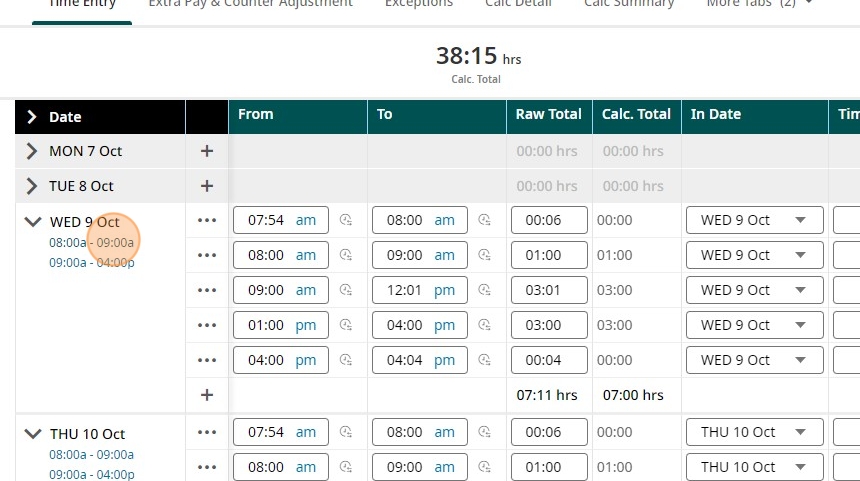The height and width of the screenshot is (481, 860).
Task: Click clock icon beside WED 04:04 pm To time
Action: [x=485, y=360]
